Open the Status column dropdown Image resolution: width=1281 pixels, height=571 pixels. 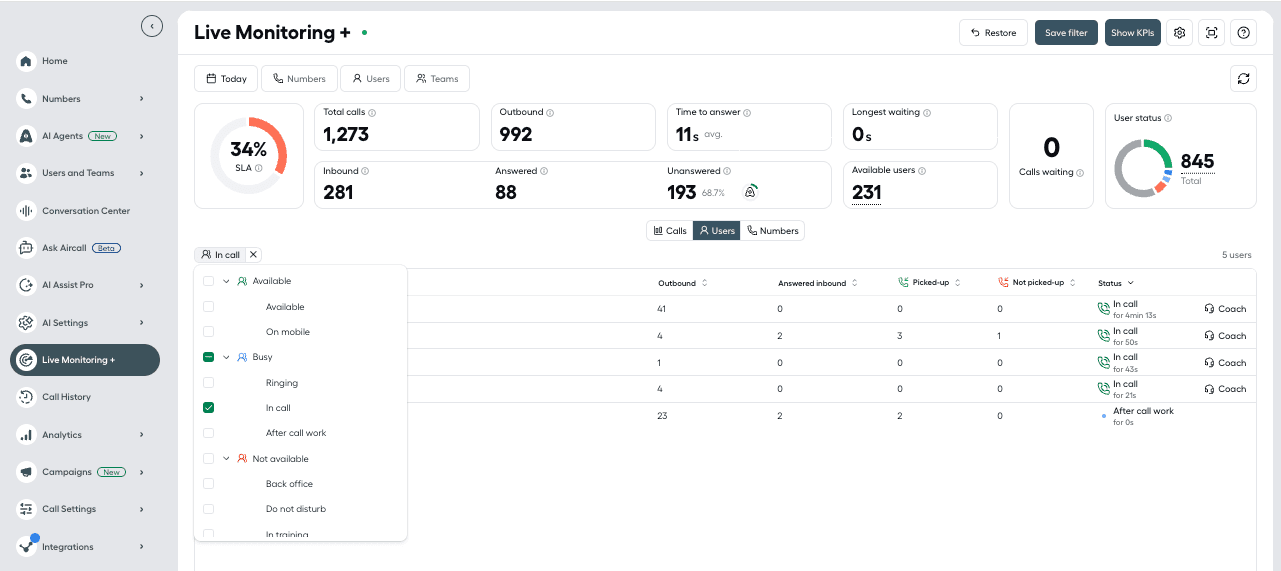[1116, 283]
